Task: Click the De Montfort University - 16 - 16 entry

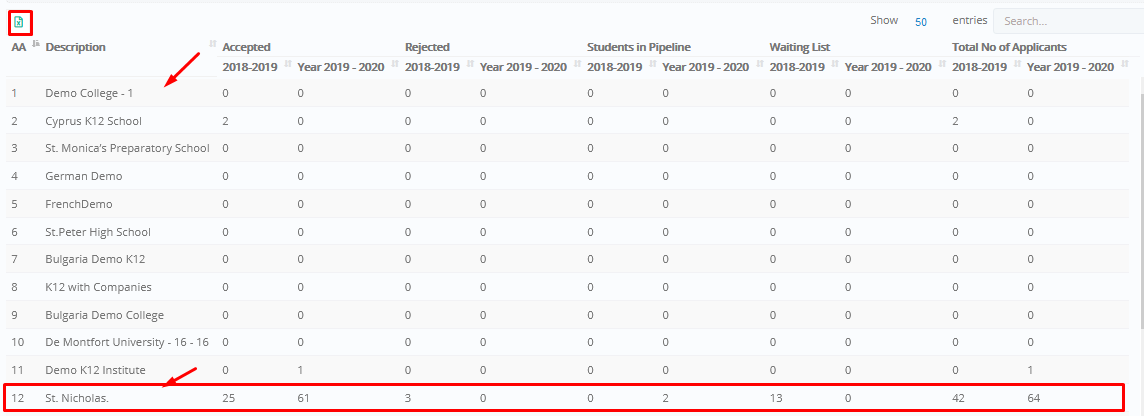Action: [x=127, y=342]
